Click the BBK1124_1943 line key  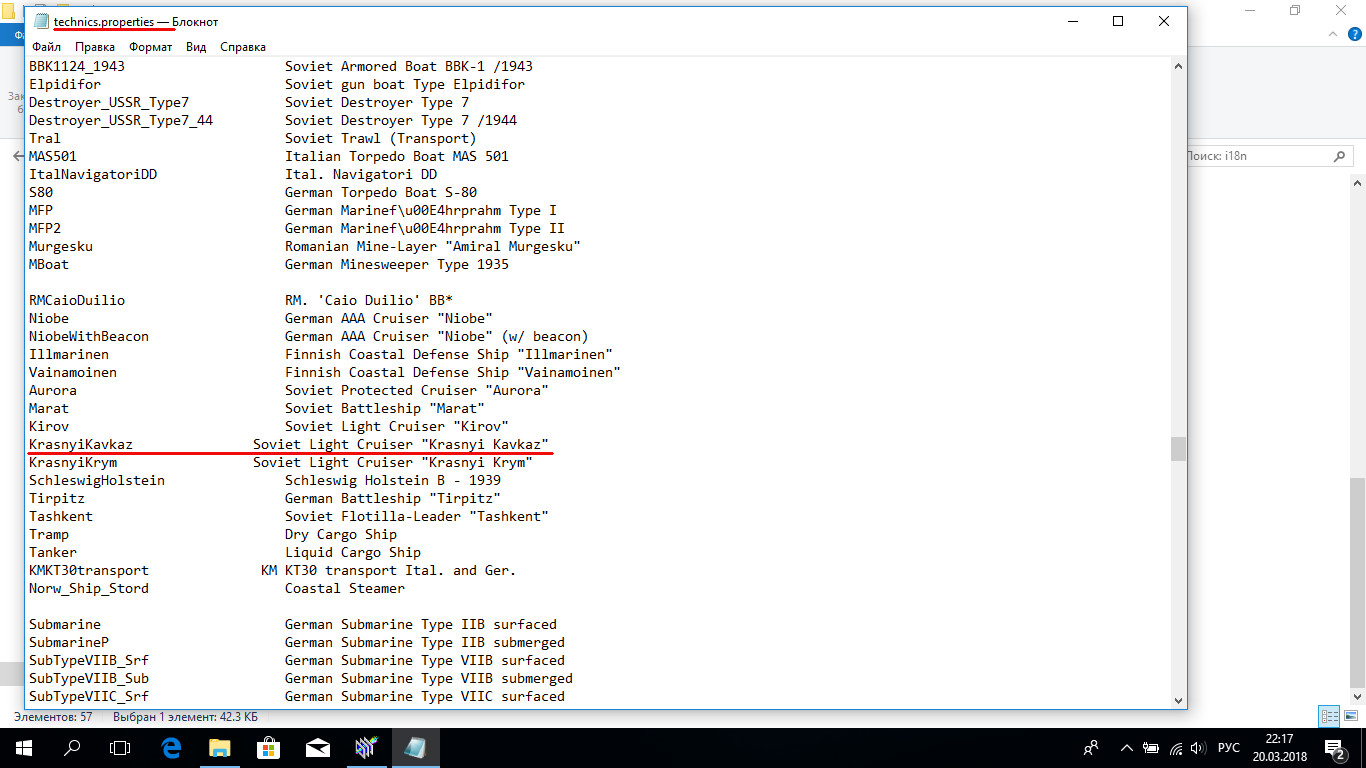[x=77, y=66]
